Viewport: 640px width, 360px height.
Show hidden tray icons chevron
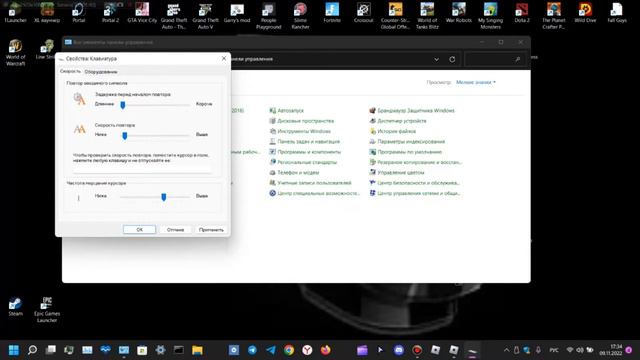[507, 350]
